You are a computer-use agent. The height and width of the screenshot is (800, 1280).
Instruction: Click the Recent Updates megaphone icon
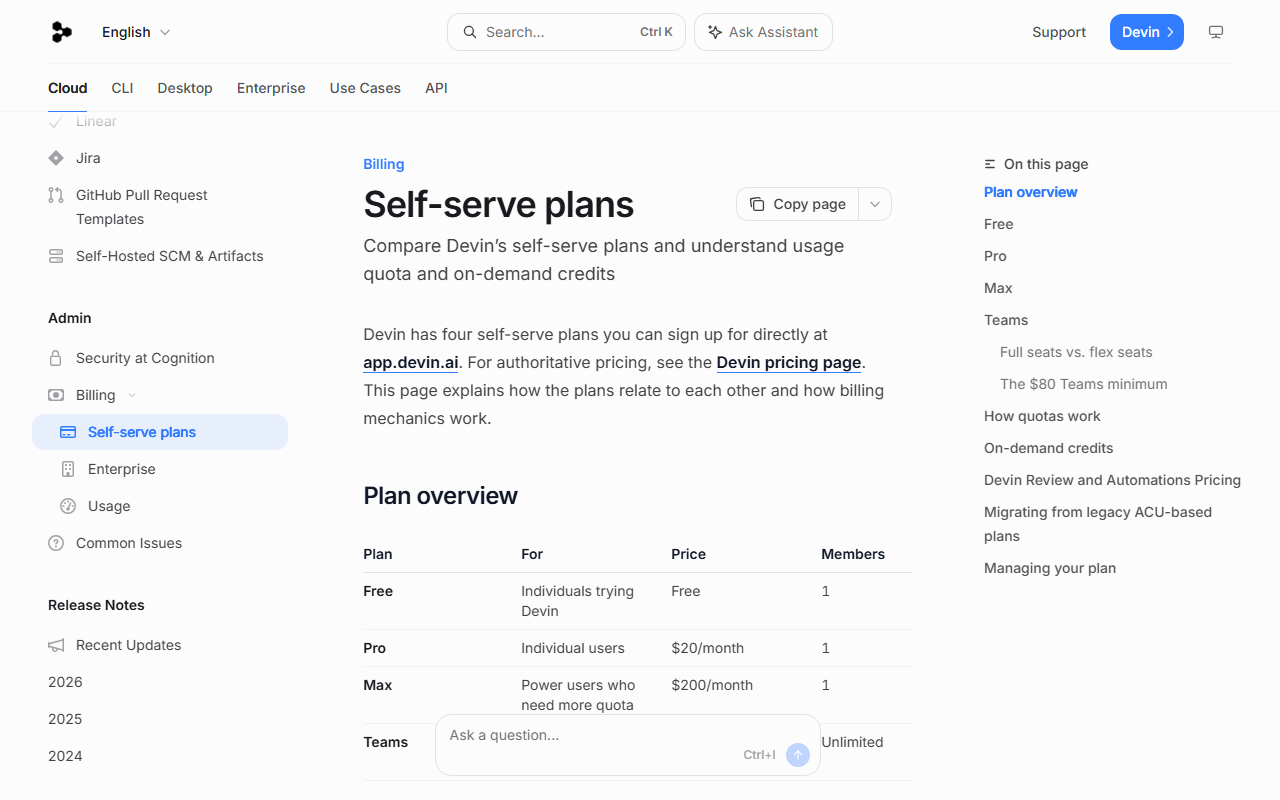tap(56, 645)
